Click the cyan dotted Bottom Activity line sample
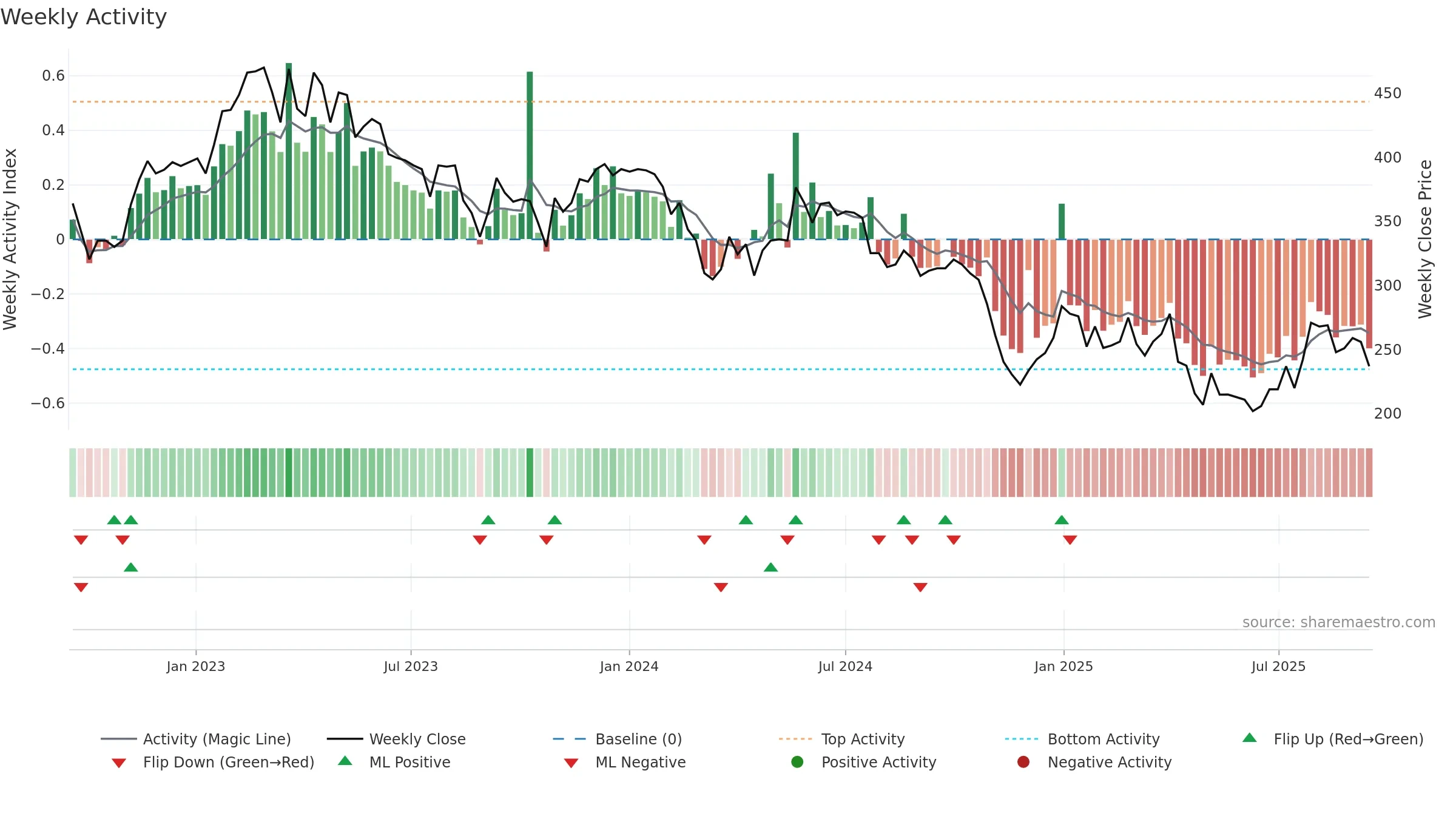Viewport: 1456px width, 819px height. click(1022, 739)
